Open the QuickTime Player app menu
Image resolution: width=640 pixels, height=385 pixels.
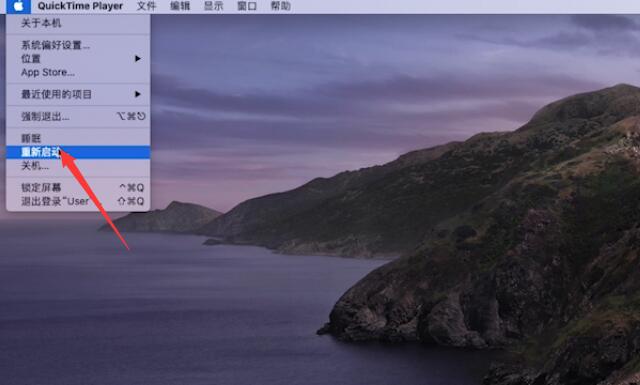coord(80,6)
